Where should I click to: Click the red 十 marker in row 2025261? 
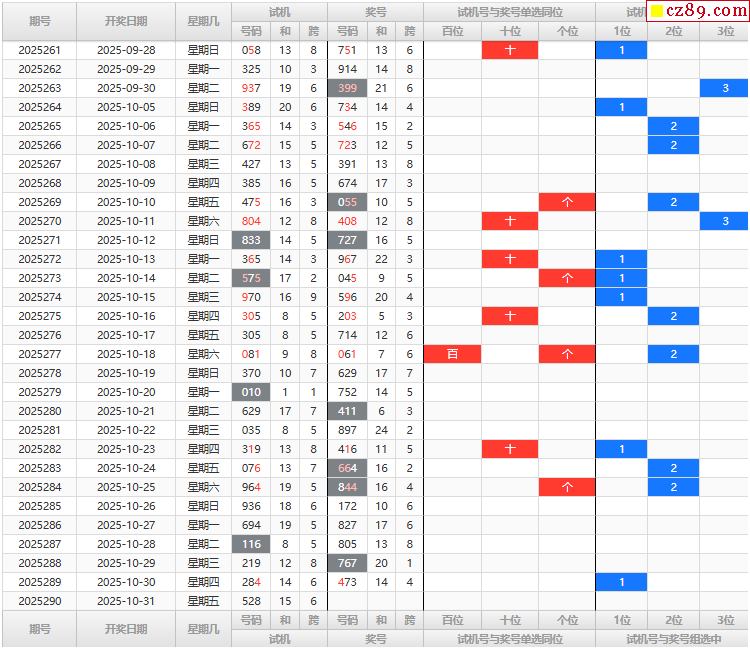pyautogui.click(x=510, y=50)
